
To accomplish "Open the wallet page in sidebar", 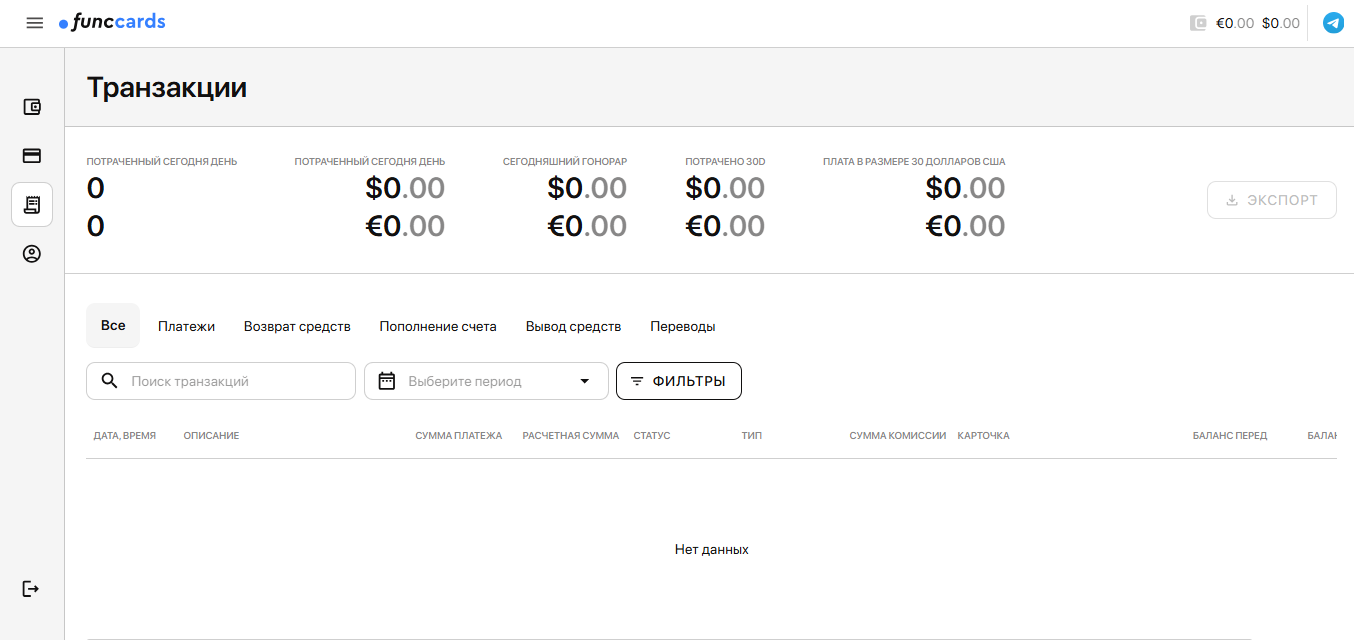I will tap(32, 107).
